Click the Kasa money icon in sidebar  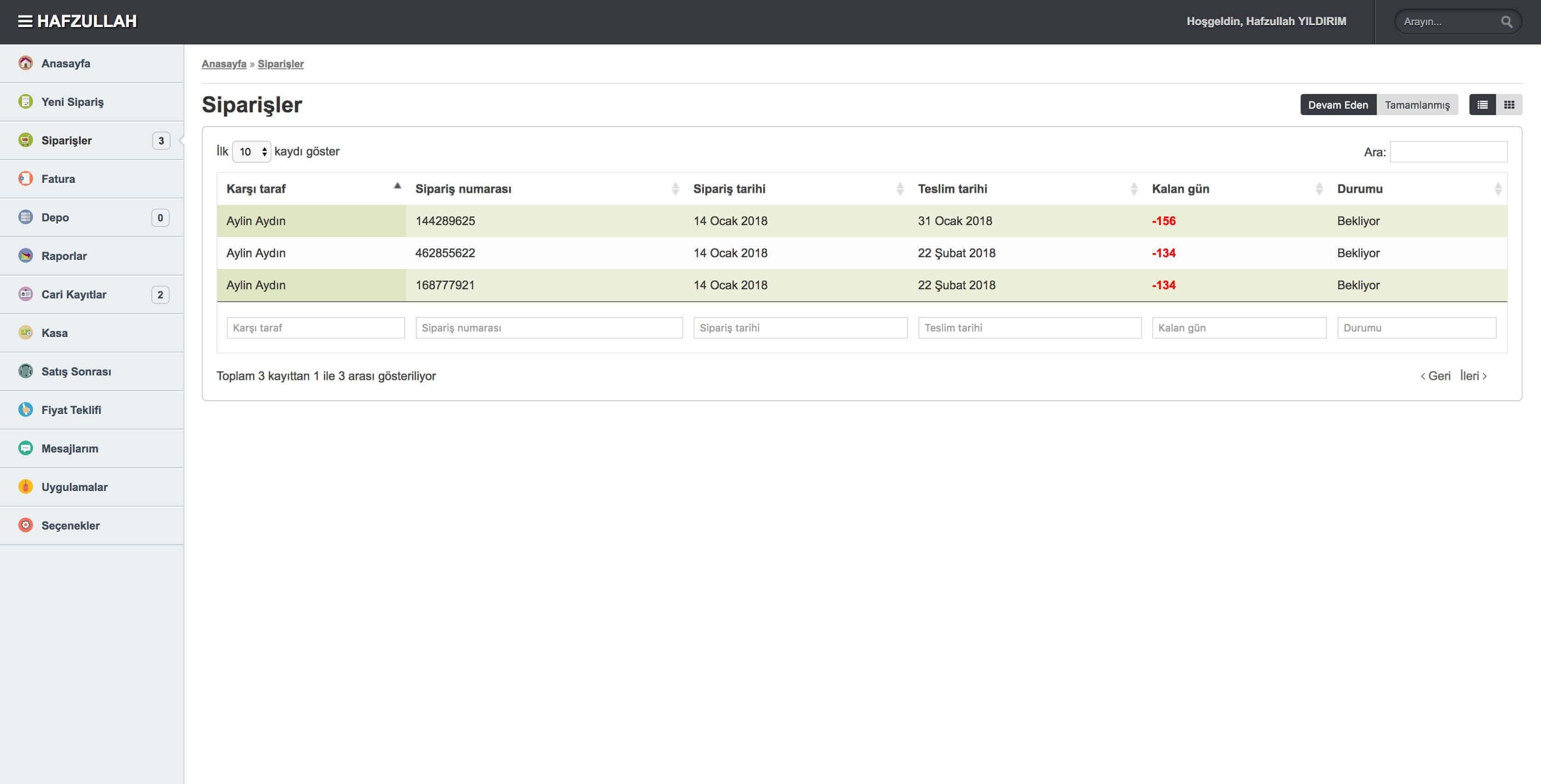click(x=26, y=333)
